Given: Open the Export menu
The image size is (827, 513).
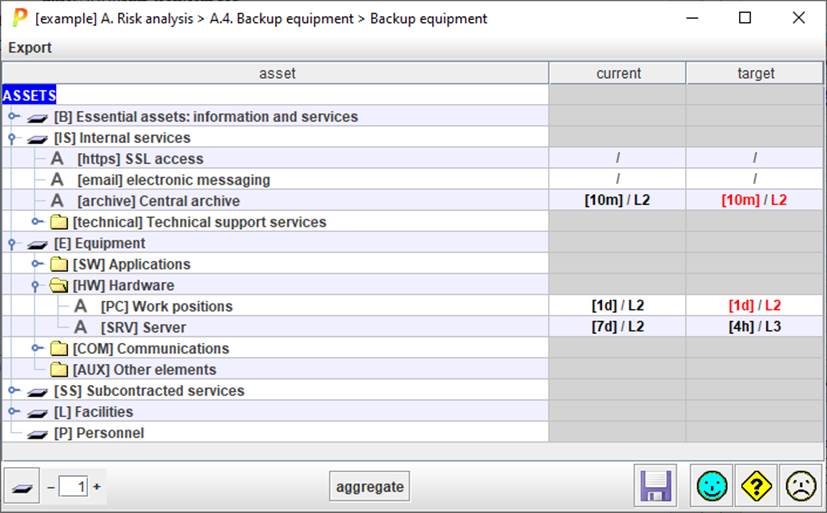Looking at the screenshot, I should tap(30, 47).
